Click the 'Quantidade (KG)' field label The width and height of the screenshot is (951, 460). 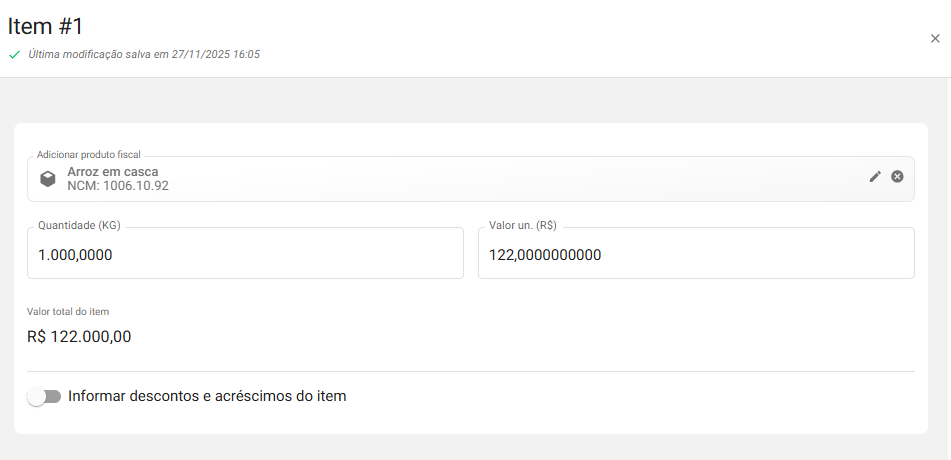click(x=79, y=226)
